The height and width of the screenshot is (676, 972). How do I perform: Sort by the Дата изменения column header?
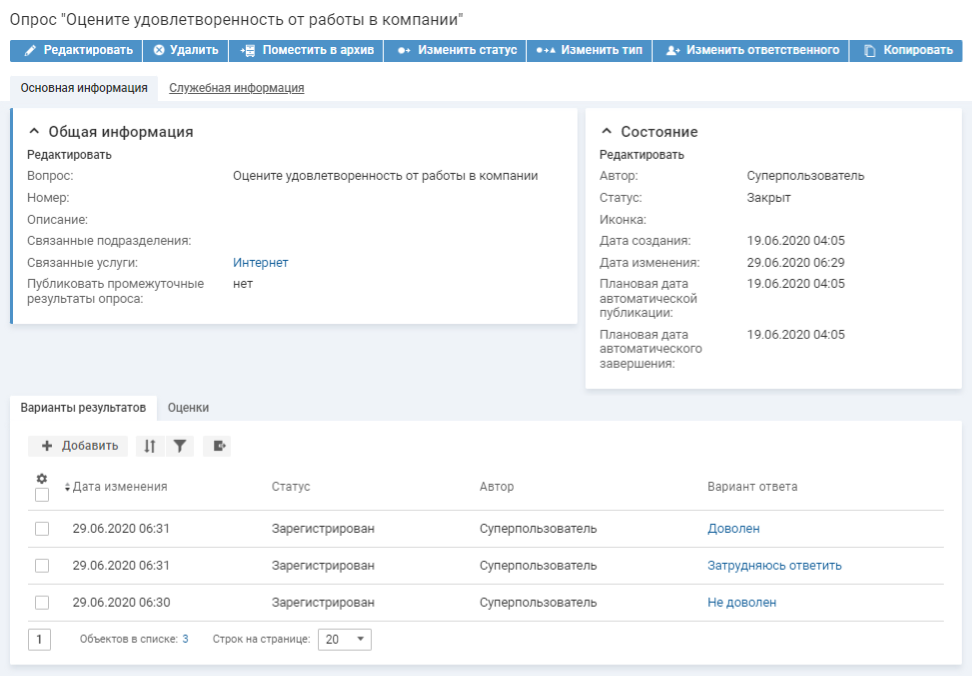click(x=119, y=487)
